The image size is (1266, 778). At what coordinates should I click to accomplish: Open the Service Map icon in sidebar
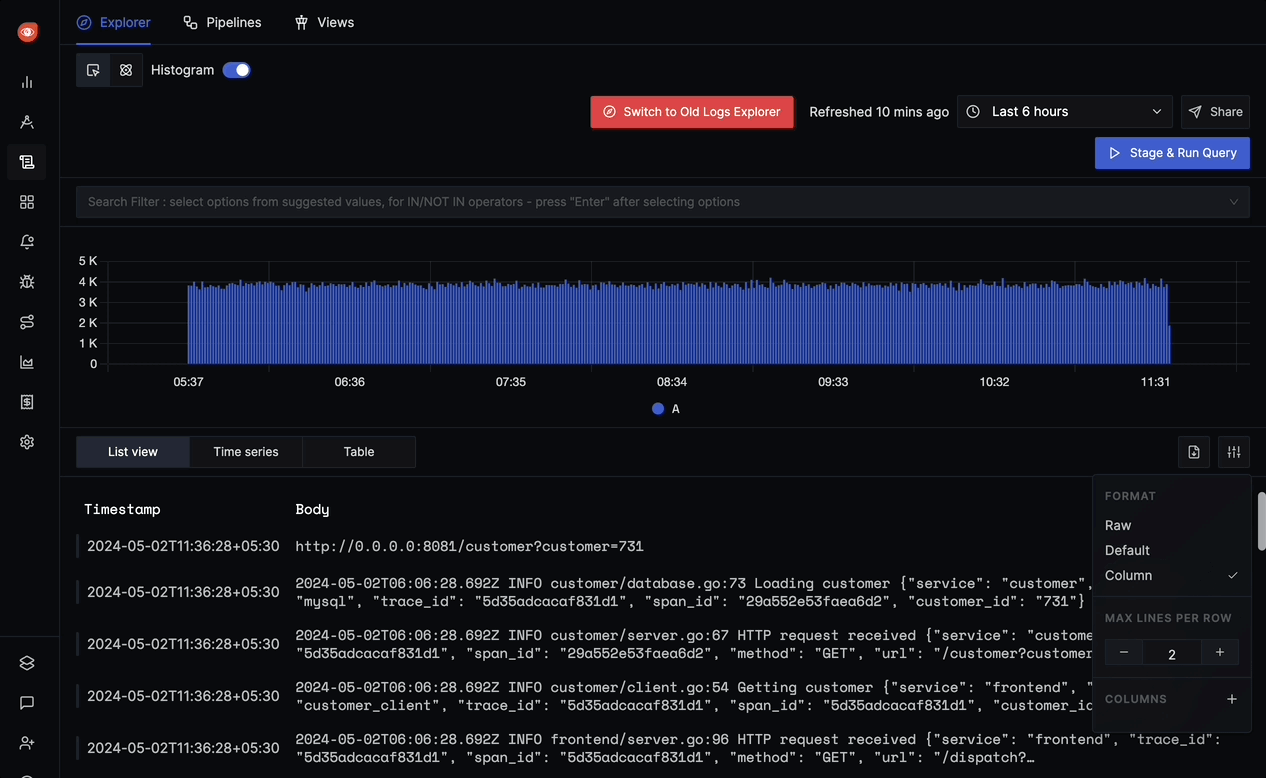[27, 322]
